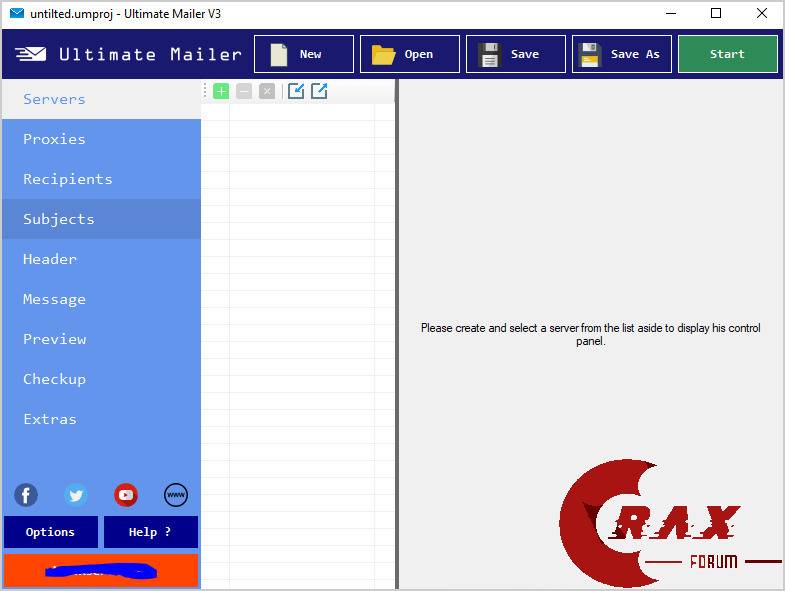Click the orange banner button
Screen dimensions: 785x591
pyautogui.click(x=101, y=570)
